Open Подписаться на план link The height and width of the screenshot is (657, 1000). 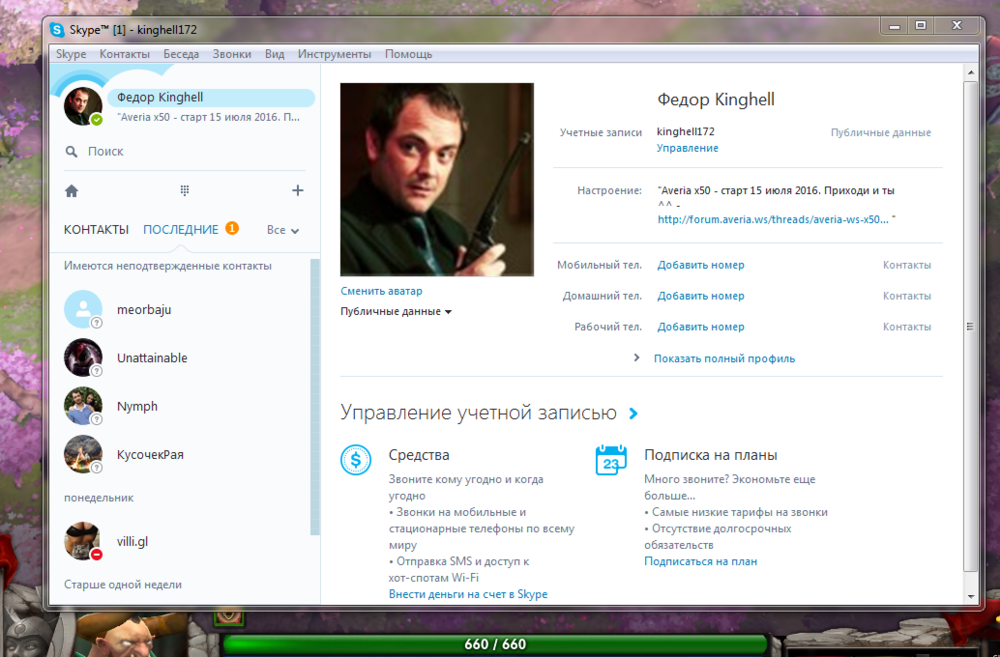[x=700, y=561]
